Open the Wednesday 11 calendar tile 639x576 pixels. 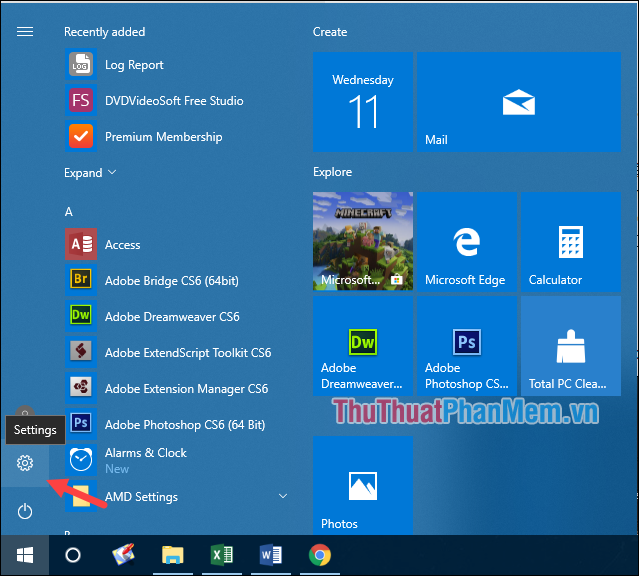pyautogui.click(x=363, y=102)
